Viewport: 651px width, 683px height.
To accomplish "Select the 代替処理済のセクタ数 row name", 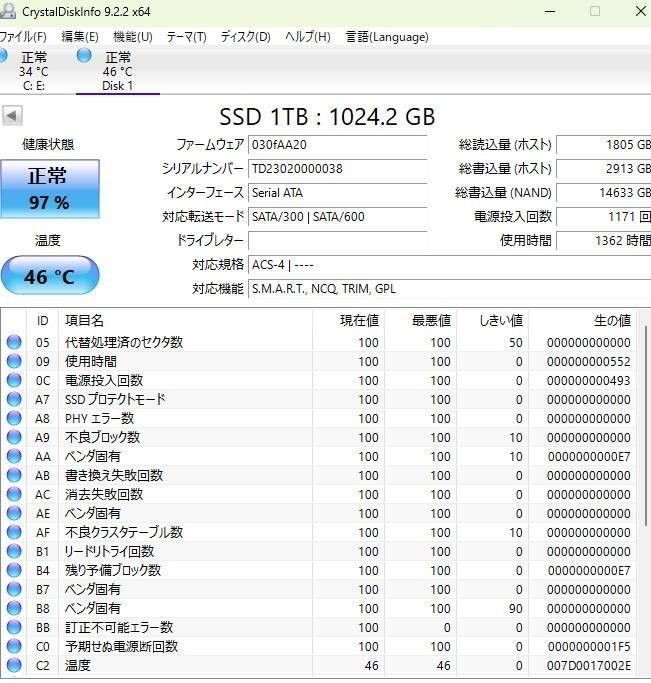I will point(124,342).
